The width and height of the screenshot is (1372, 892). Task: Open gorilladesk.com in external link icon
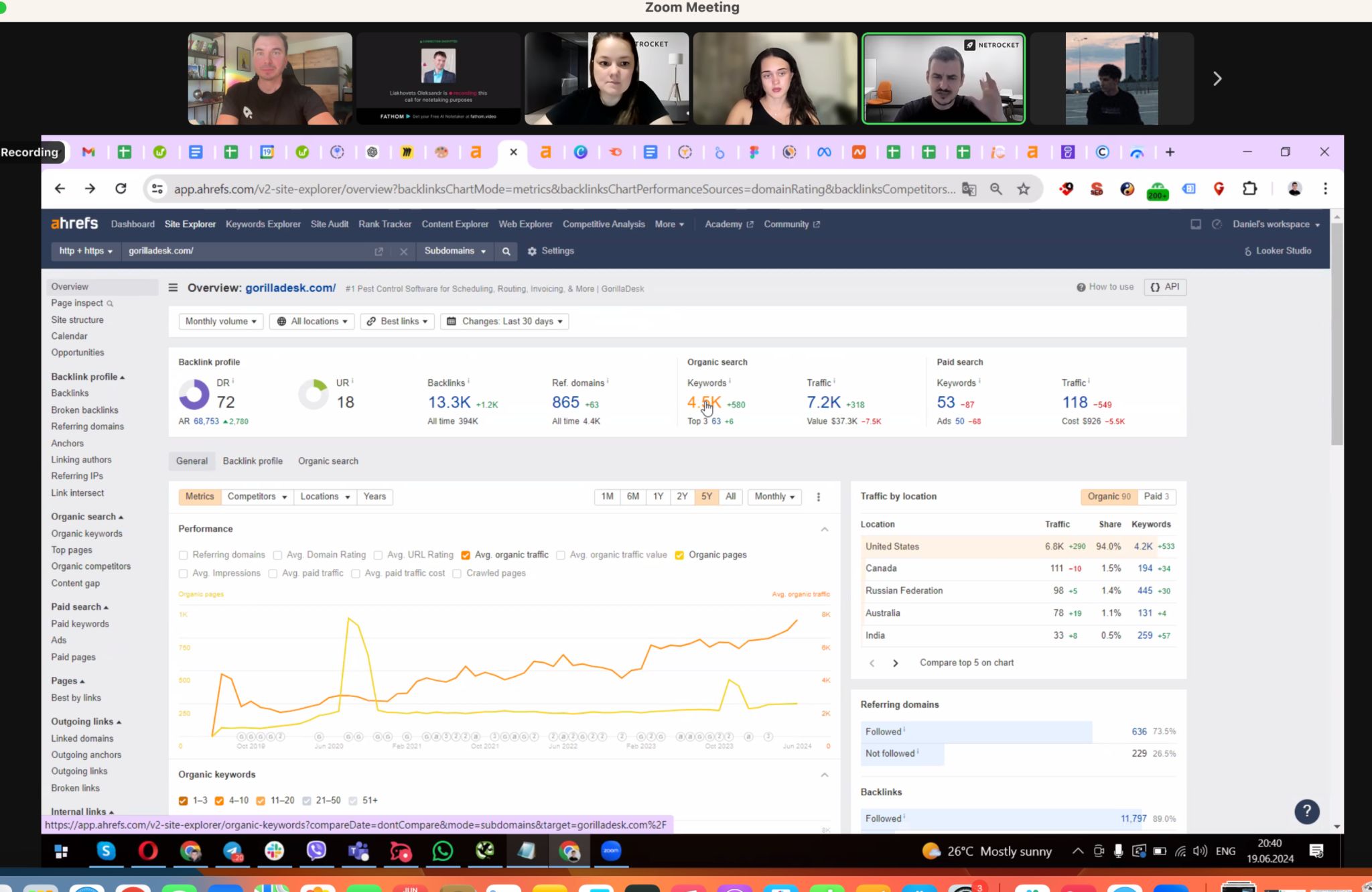point(379,251)
